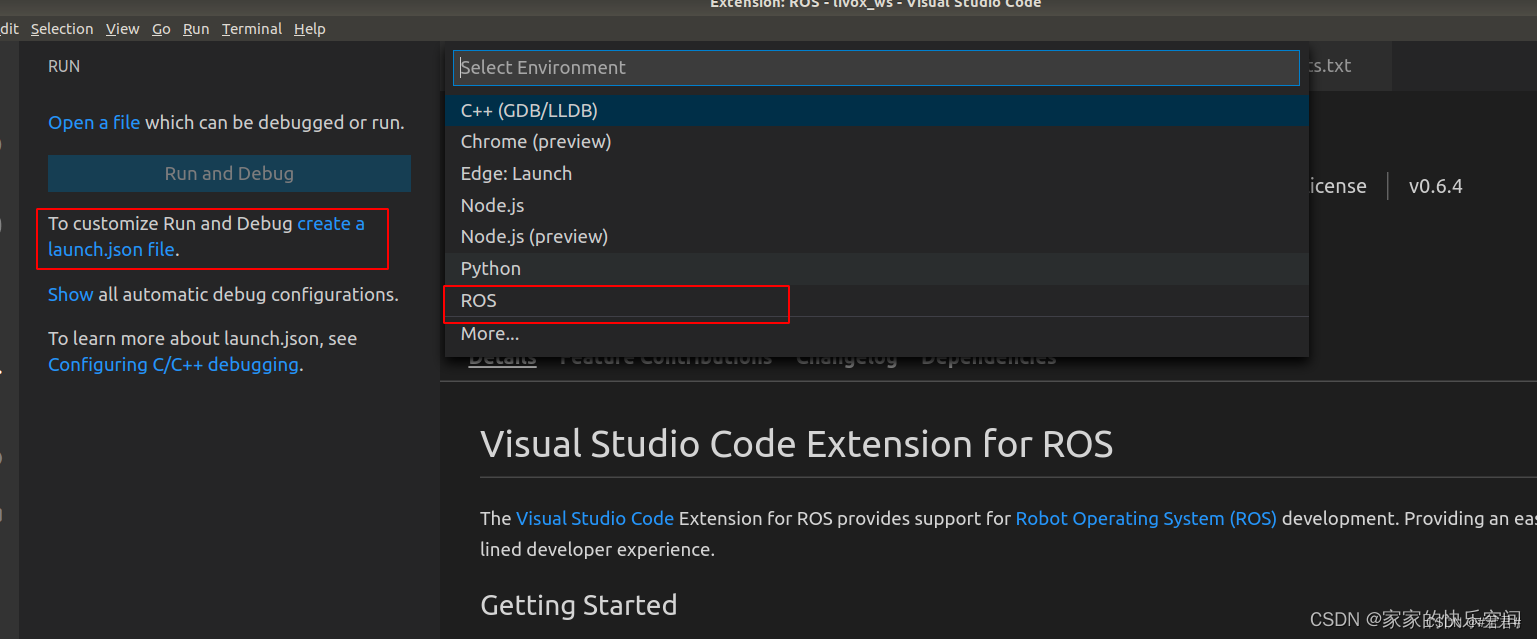Click the Run and Debug button
The height and width of the screenshot is (639, 1537).
(229, 173)
